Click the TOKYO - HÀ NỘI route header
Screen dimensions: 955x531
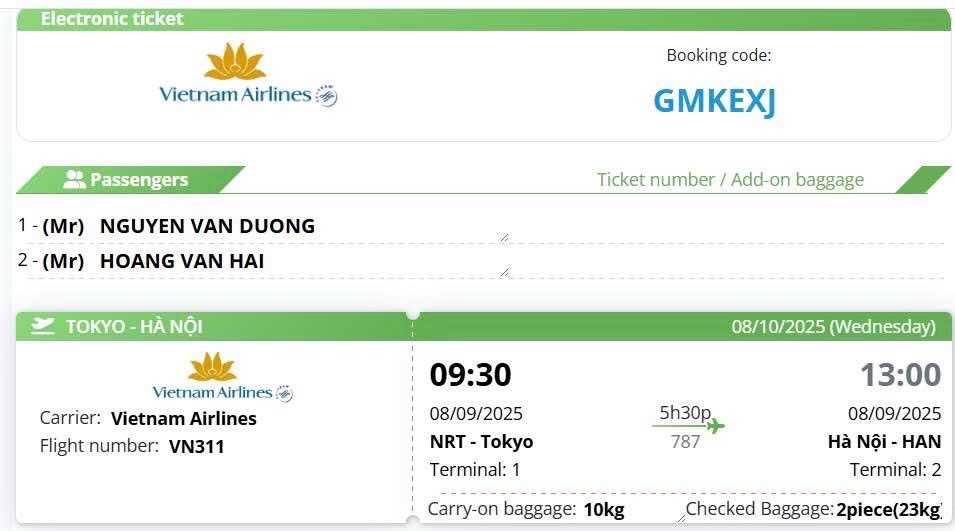pyautogui.click(x=134, y=326)
